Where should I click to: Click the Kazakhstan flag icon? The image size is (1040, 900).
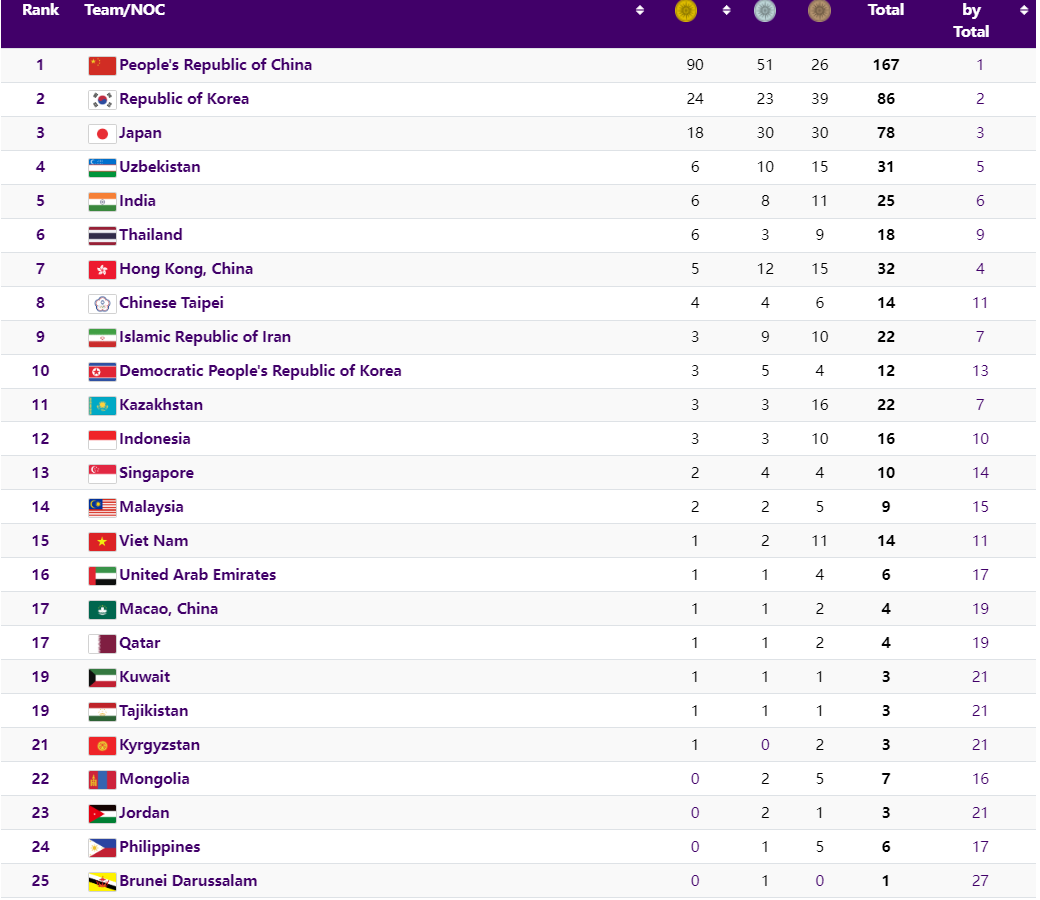click(x=102, y=406)
